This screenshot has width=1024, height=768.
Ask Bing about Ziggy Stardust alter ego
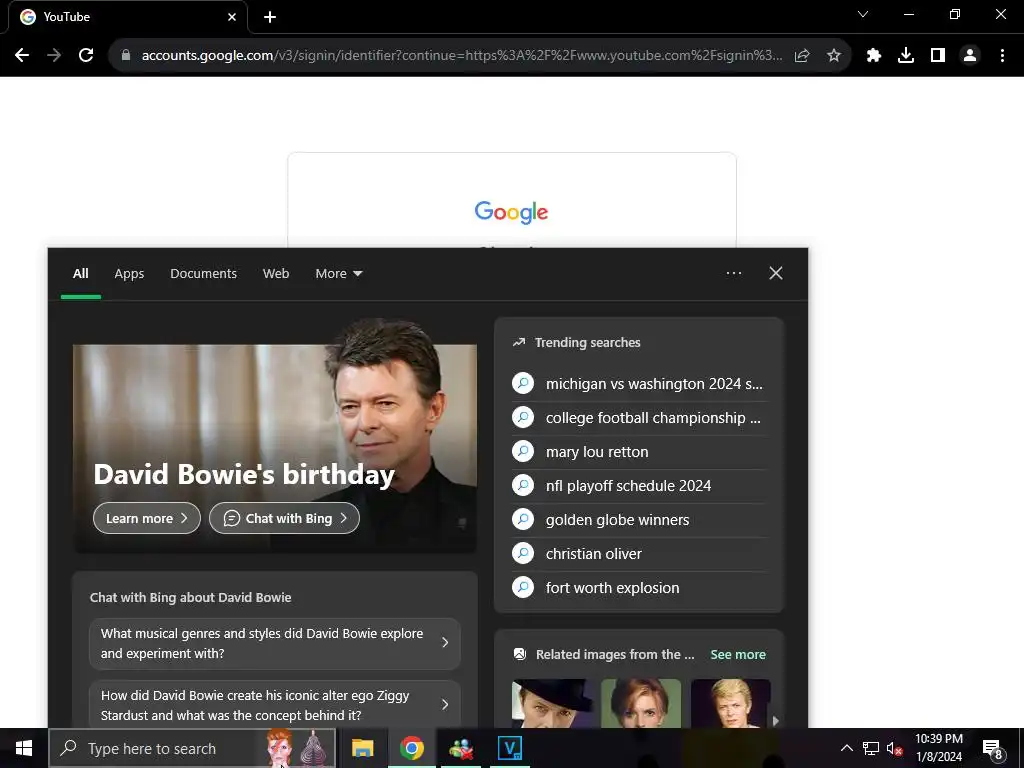coord(274,705)
